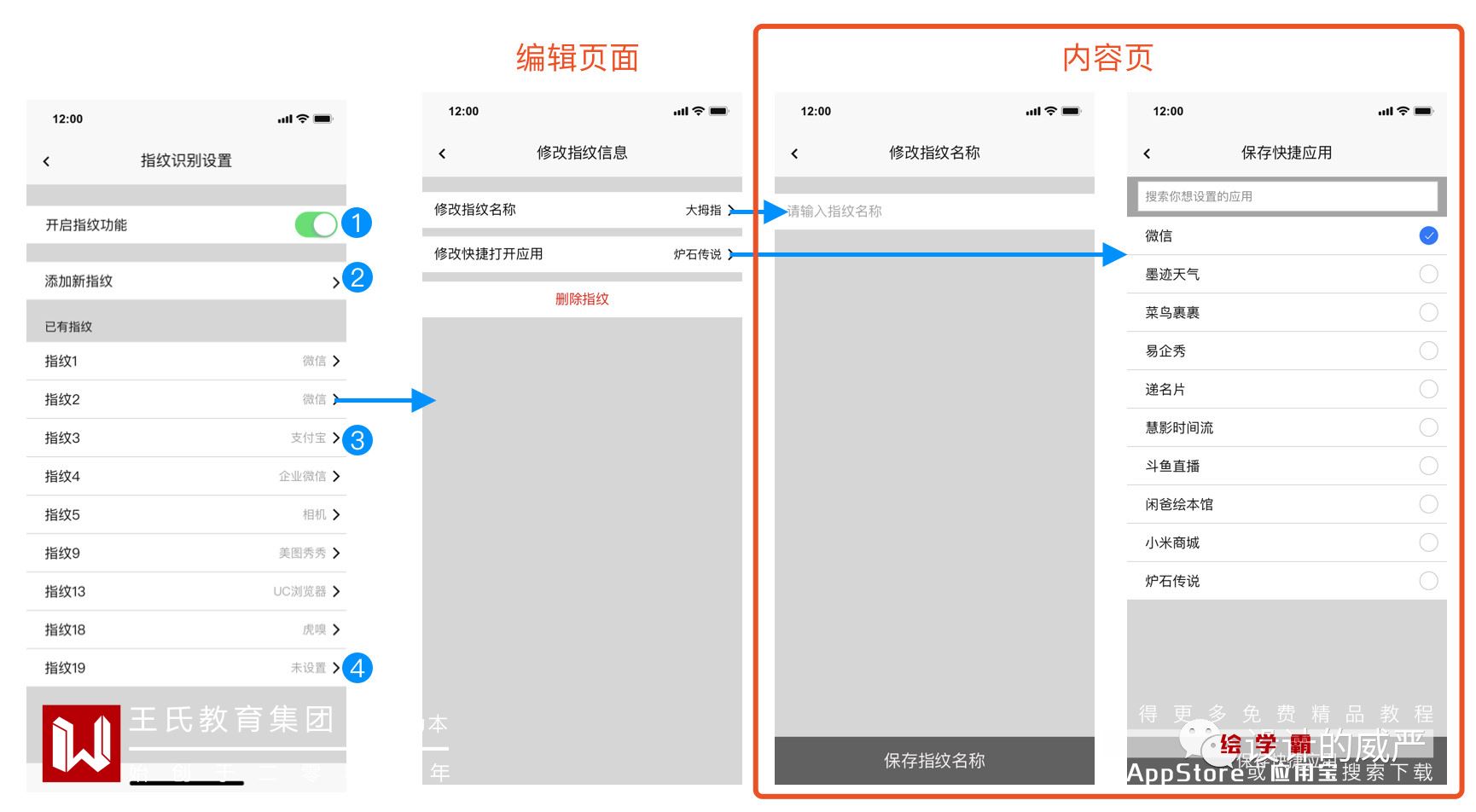Click the 保存快捷应用 page title
The height and width of the screenshot is (812, 1476).
pyautogui.click(x=1287, y=153)
